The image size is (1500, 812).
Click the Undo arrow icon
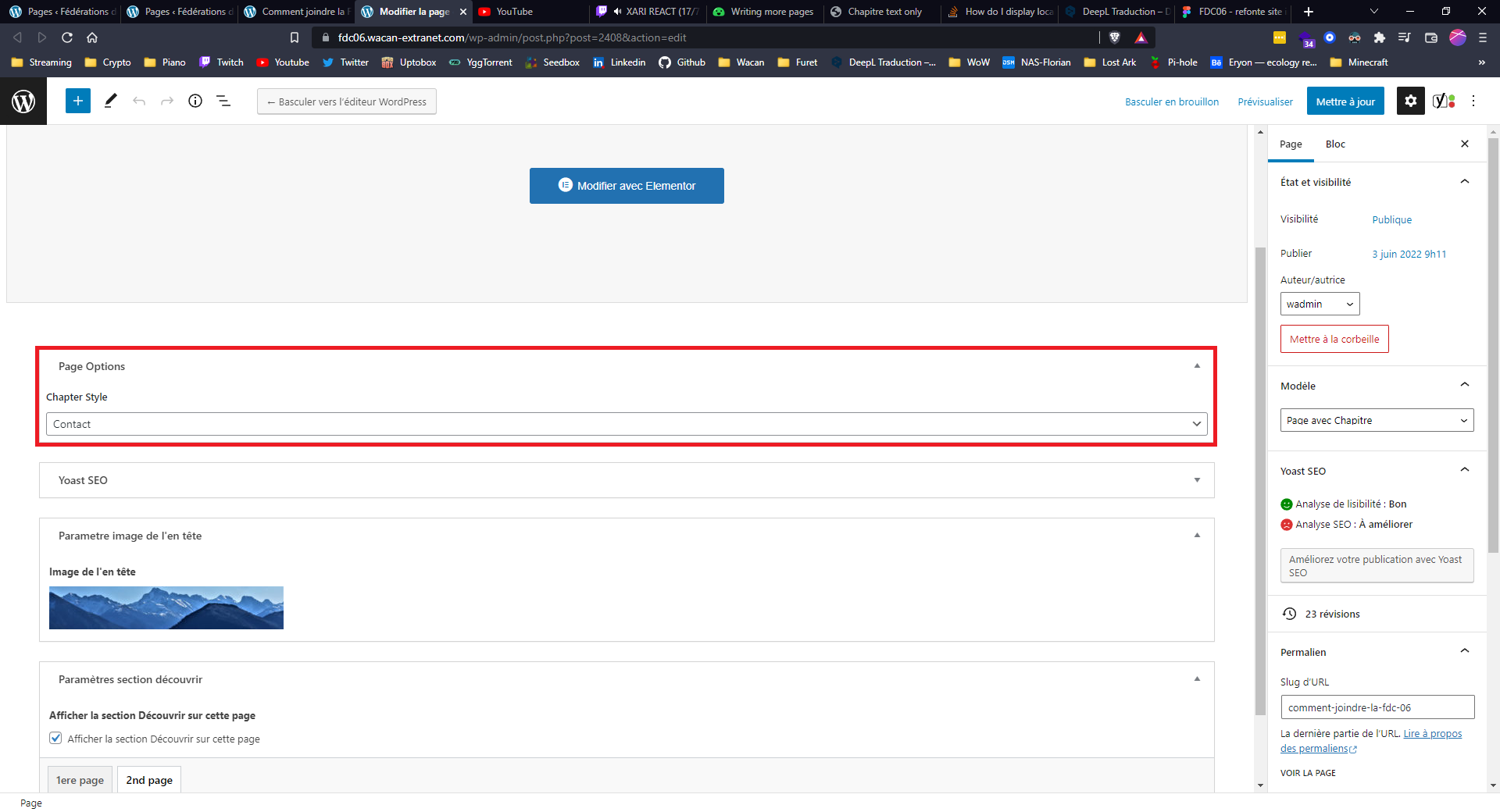139,101
